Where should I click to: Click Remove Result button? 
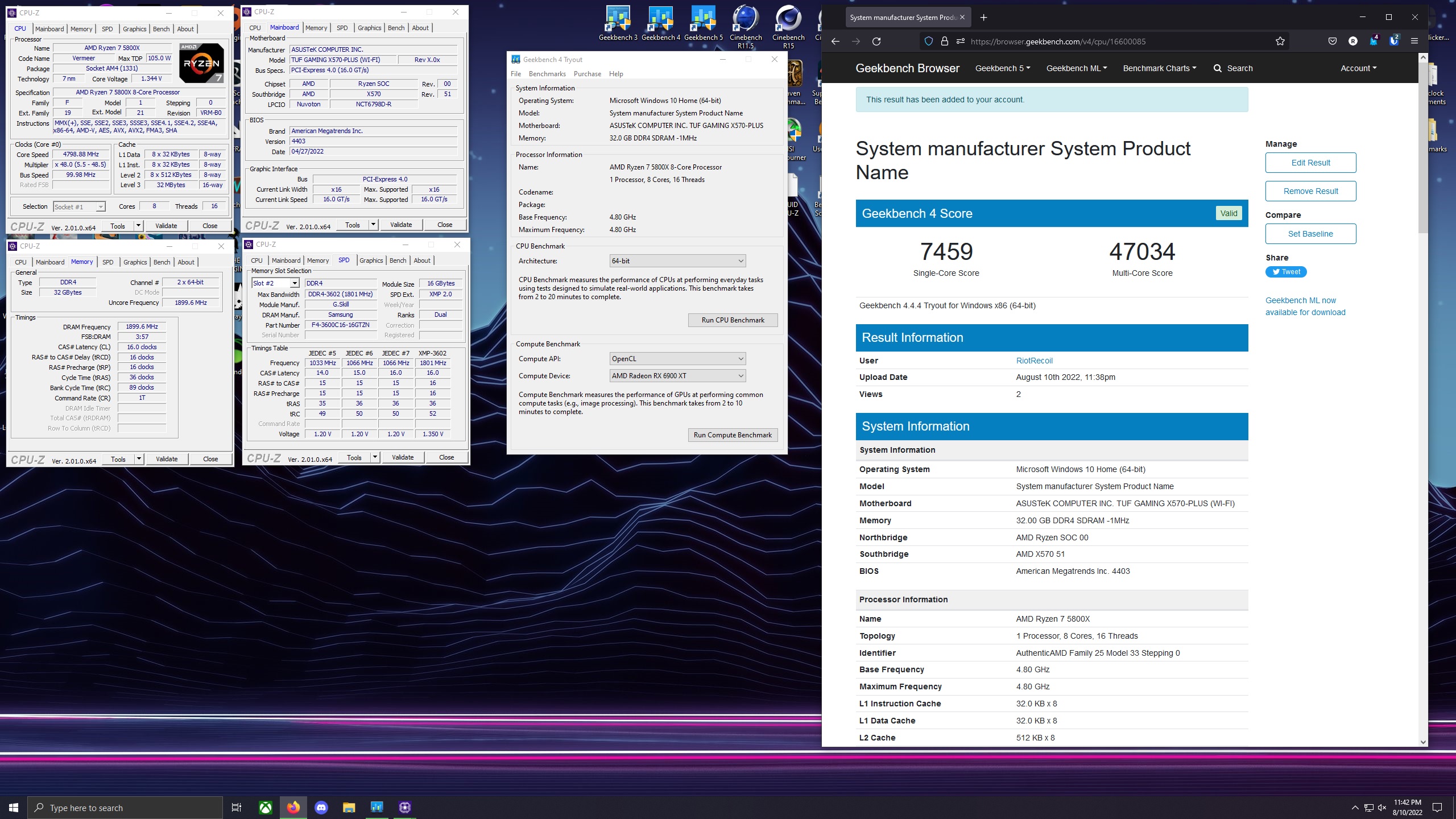click(1310, 191)
